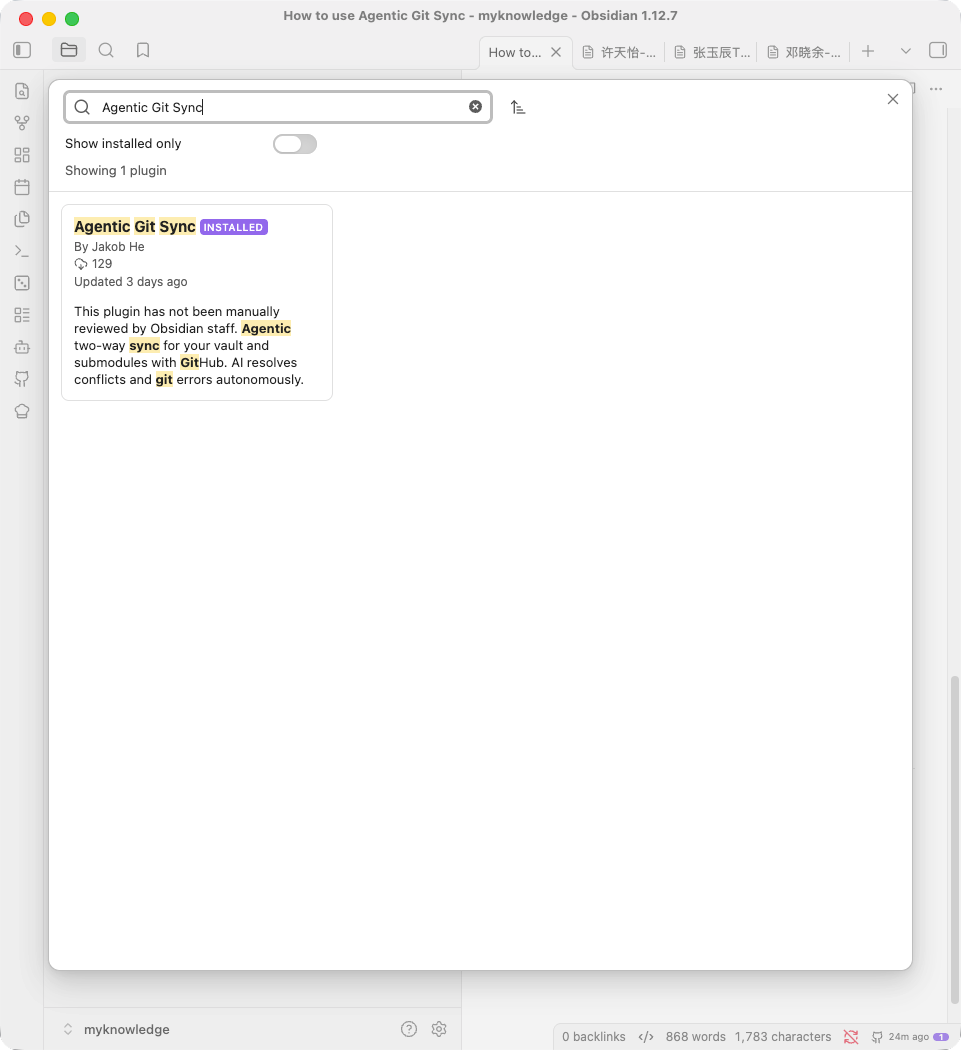Clear the plugin search field
Viewport: 961px width, 1050px height.
(x=475, y=106)
